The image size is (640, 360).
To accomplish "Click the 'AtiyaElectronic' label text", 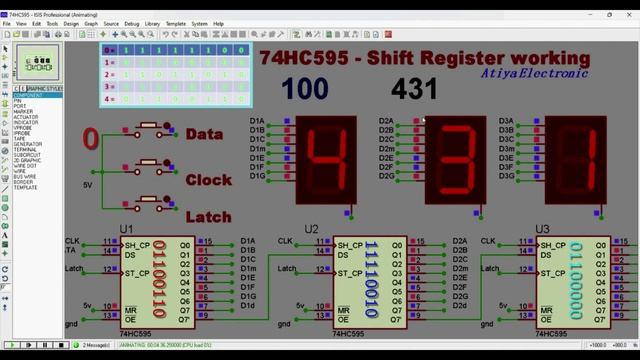I will 534,73.
